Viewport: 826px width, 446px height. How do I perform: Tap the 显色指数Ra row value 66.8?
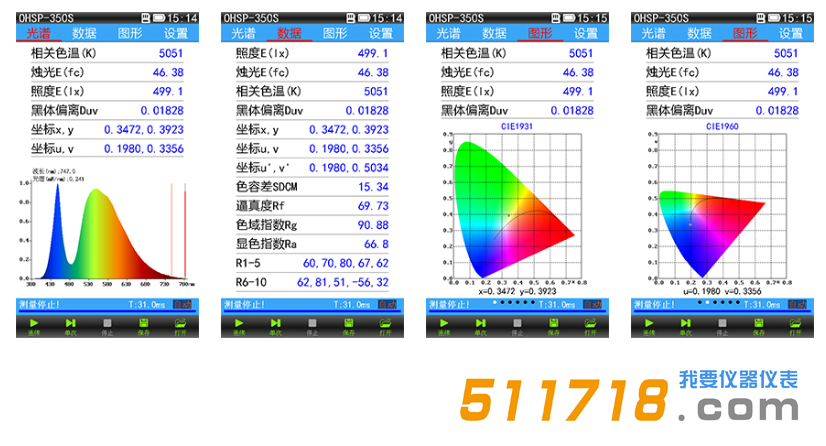click(x=375, y=244)
